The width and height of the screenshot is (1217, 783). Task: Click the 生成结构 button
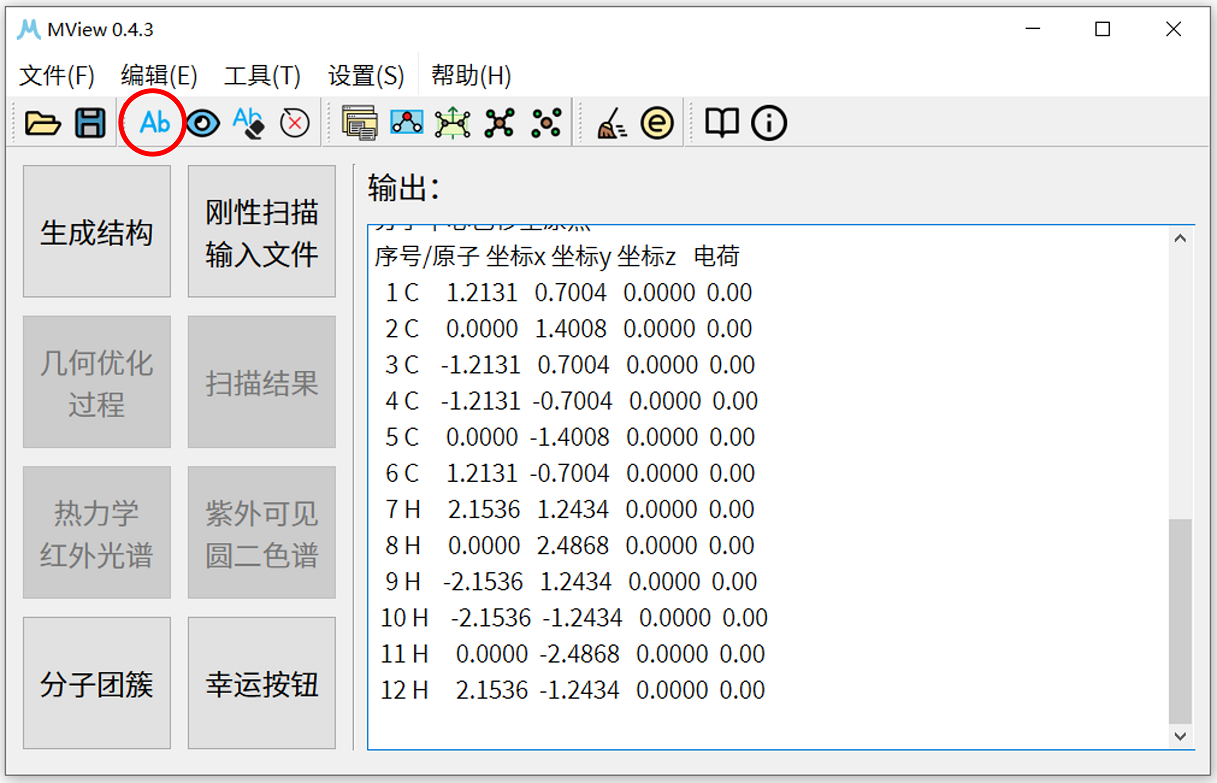pyautogui.click(x=95, y=230)
